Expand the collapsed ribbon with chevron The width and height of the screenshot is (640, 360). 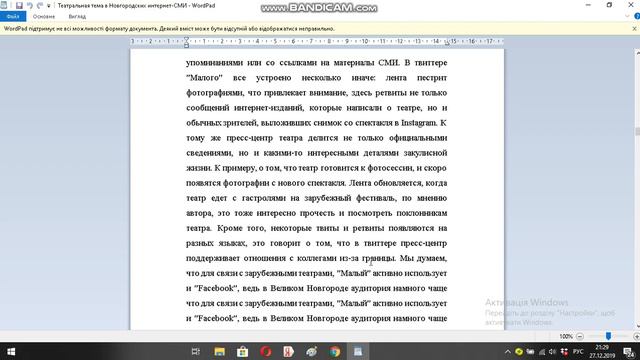pyautogui.click(x=627, y=16)
